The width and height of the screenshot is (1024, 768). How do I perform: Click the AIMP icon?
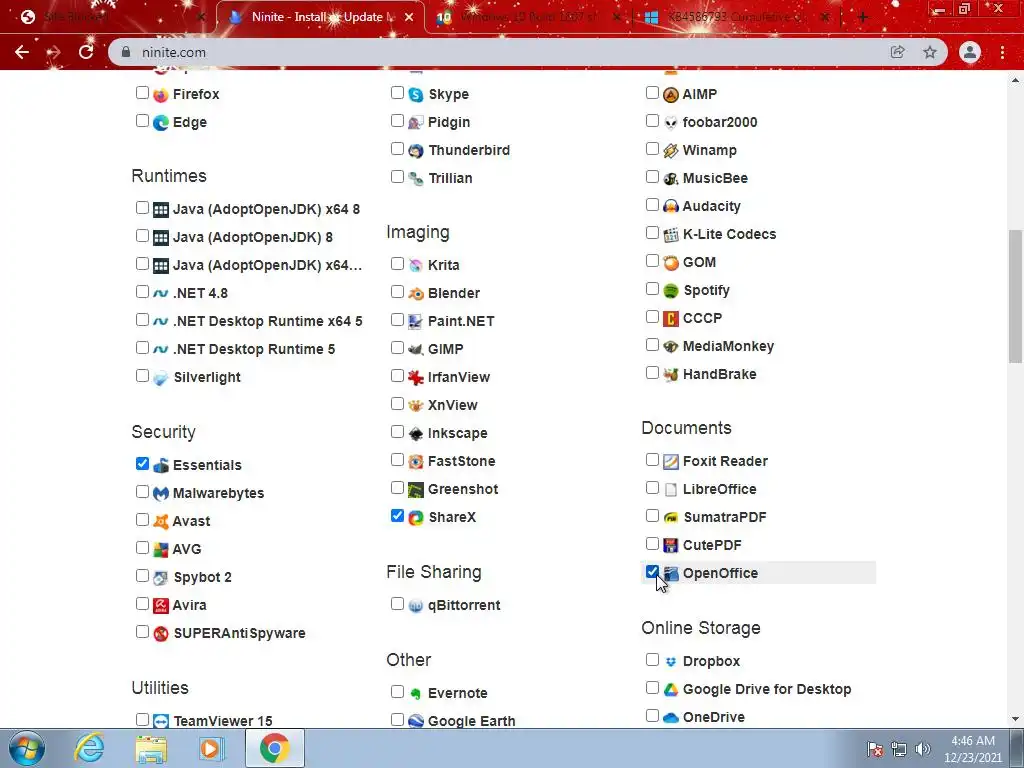[x=671, y=95]
